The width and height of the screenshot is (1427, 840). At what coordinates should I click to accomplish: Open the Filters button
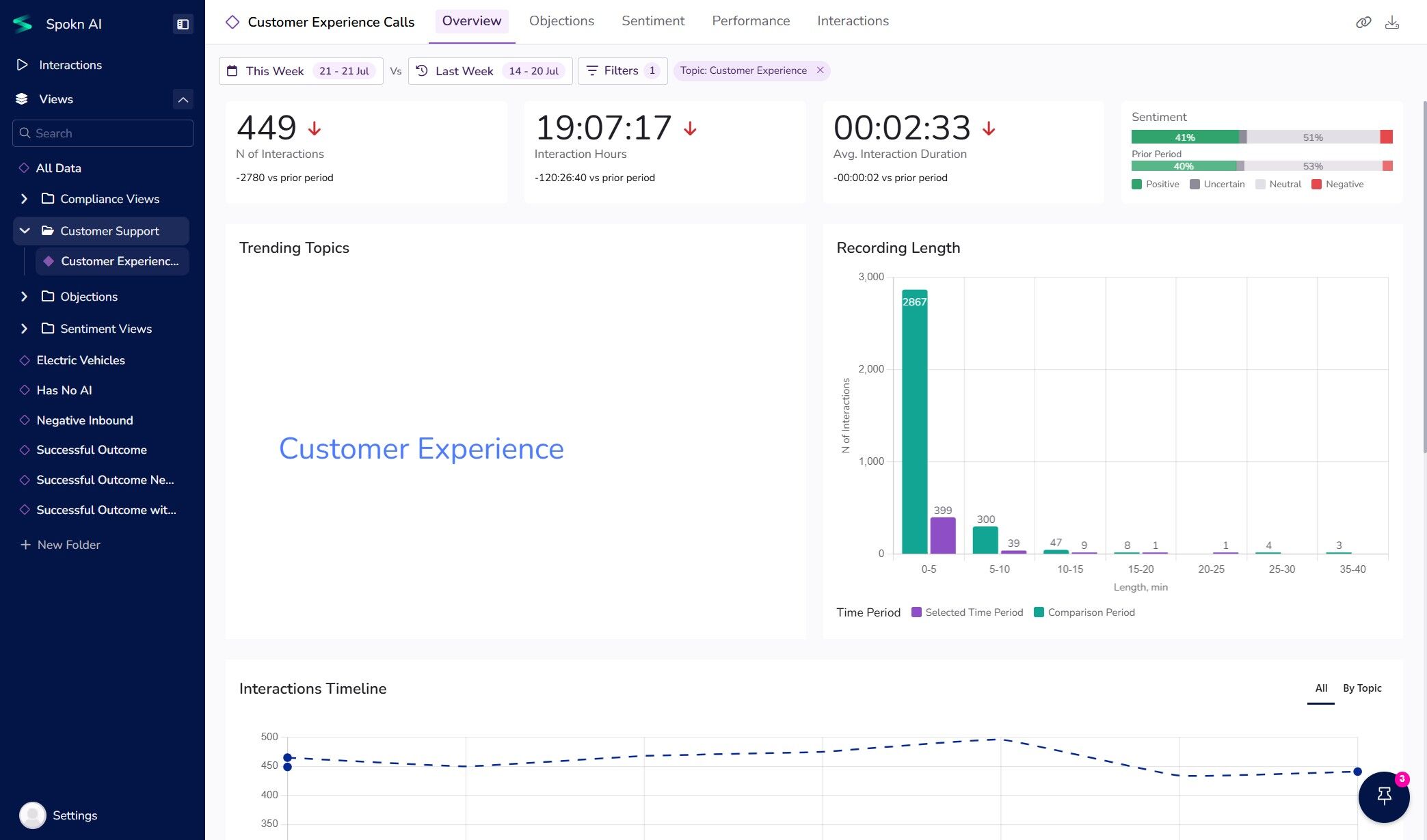click(x=622, y=70)
